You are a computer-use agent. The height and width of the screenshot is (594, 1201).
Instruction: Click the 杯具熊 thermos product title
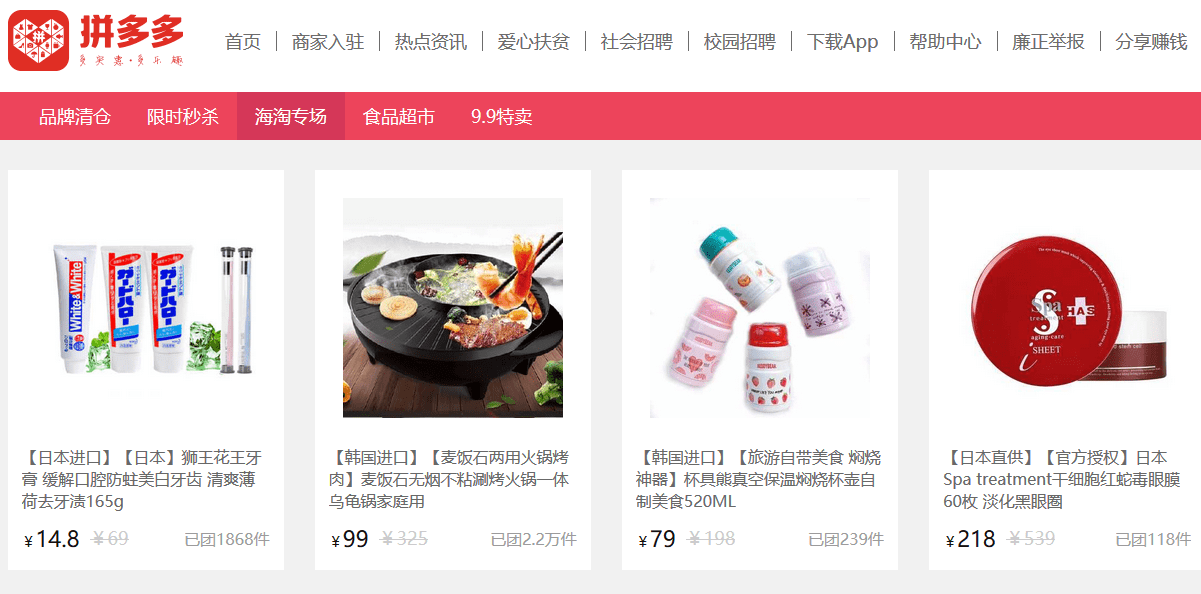click(x=760, y=479)
